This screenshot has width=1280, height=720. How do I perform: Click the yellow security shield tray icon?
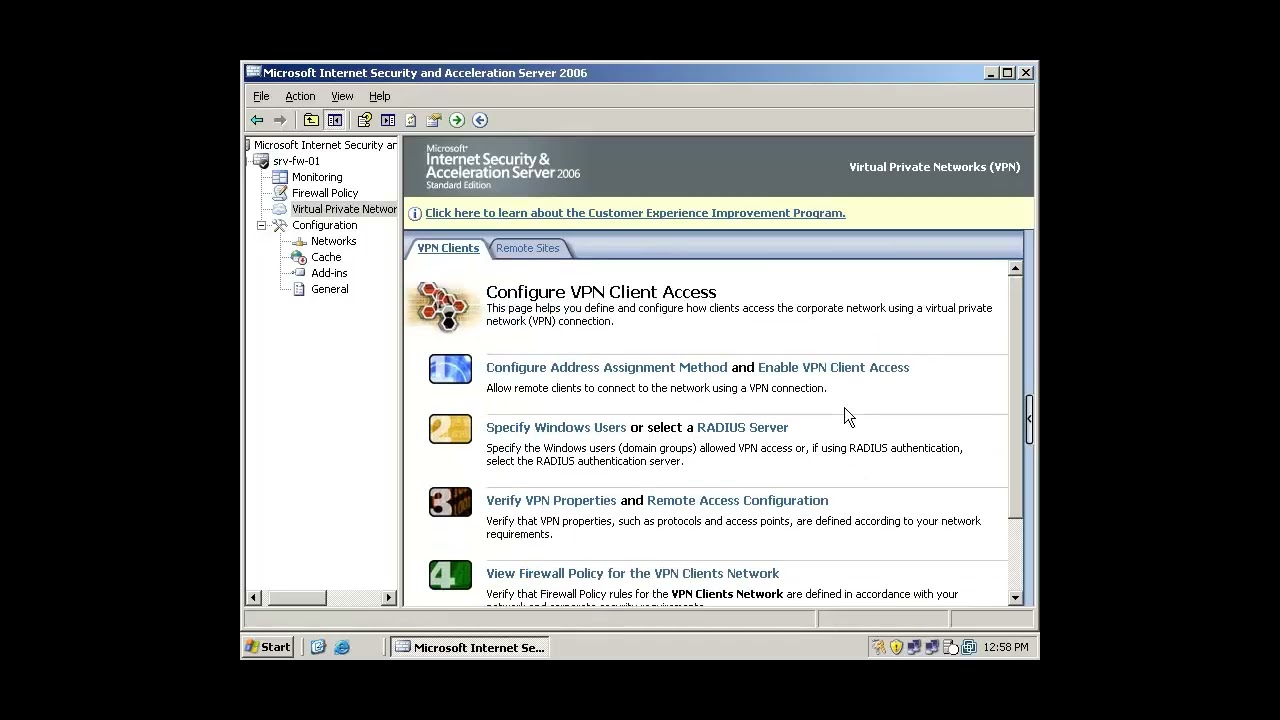[896, 647]
